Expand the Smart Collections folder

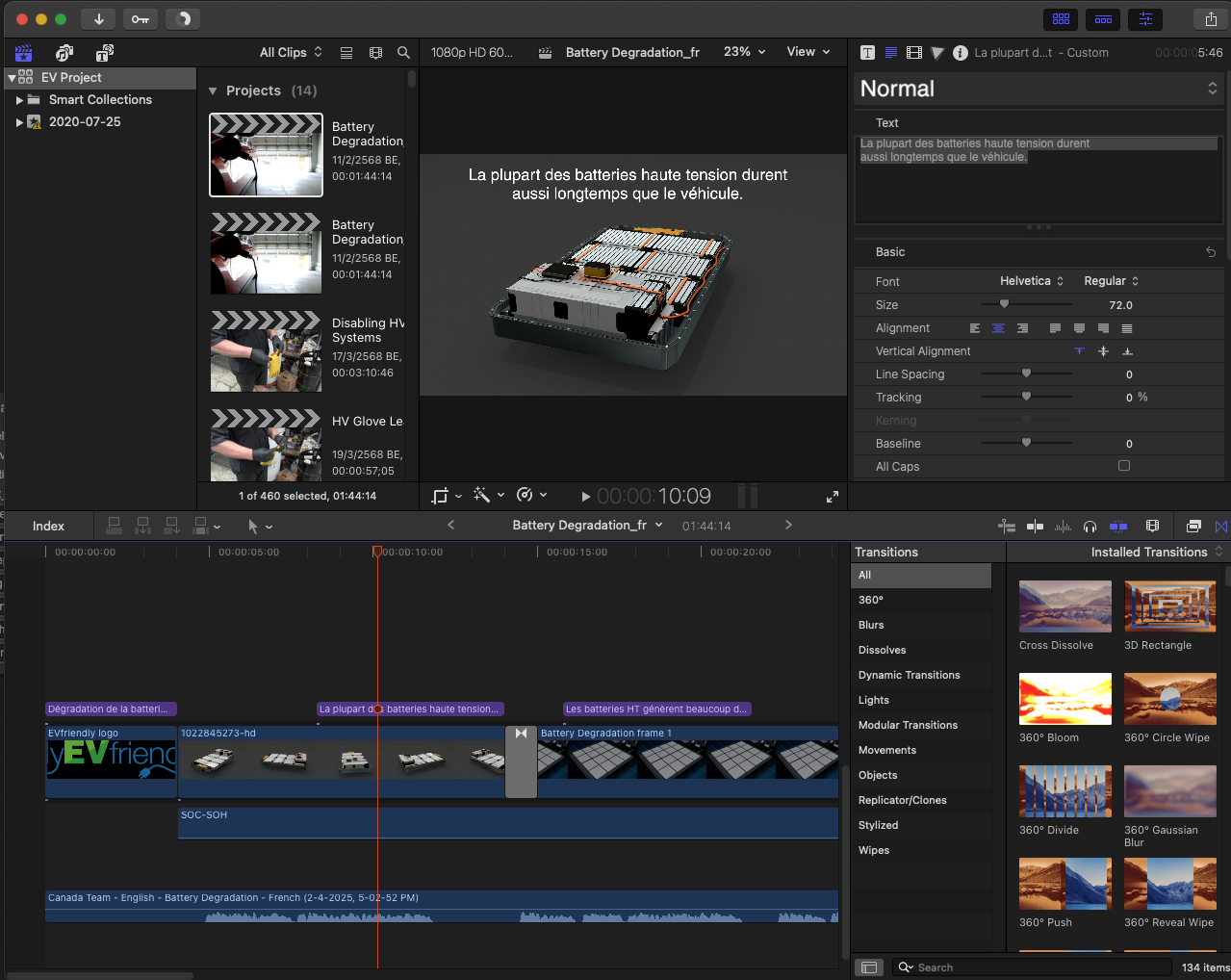point(19,100)
